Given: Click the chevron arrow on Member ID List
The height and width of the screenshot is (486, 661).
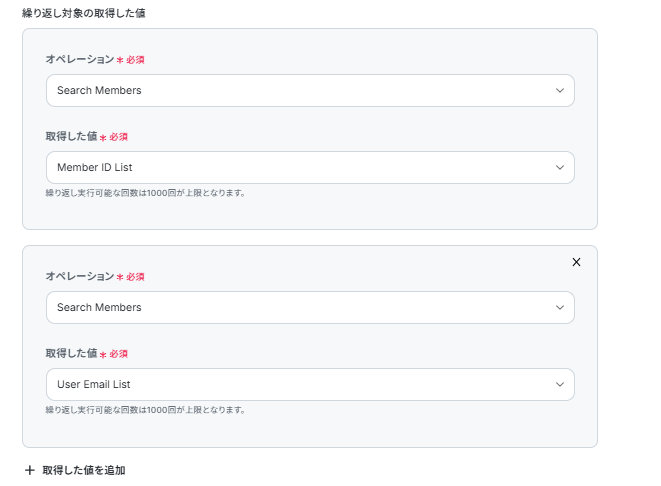Looking at the screenshot, I should click(x=559, y=167).
